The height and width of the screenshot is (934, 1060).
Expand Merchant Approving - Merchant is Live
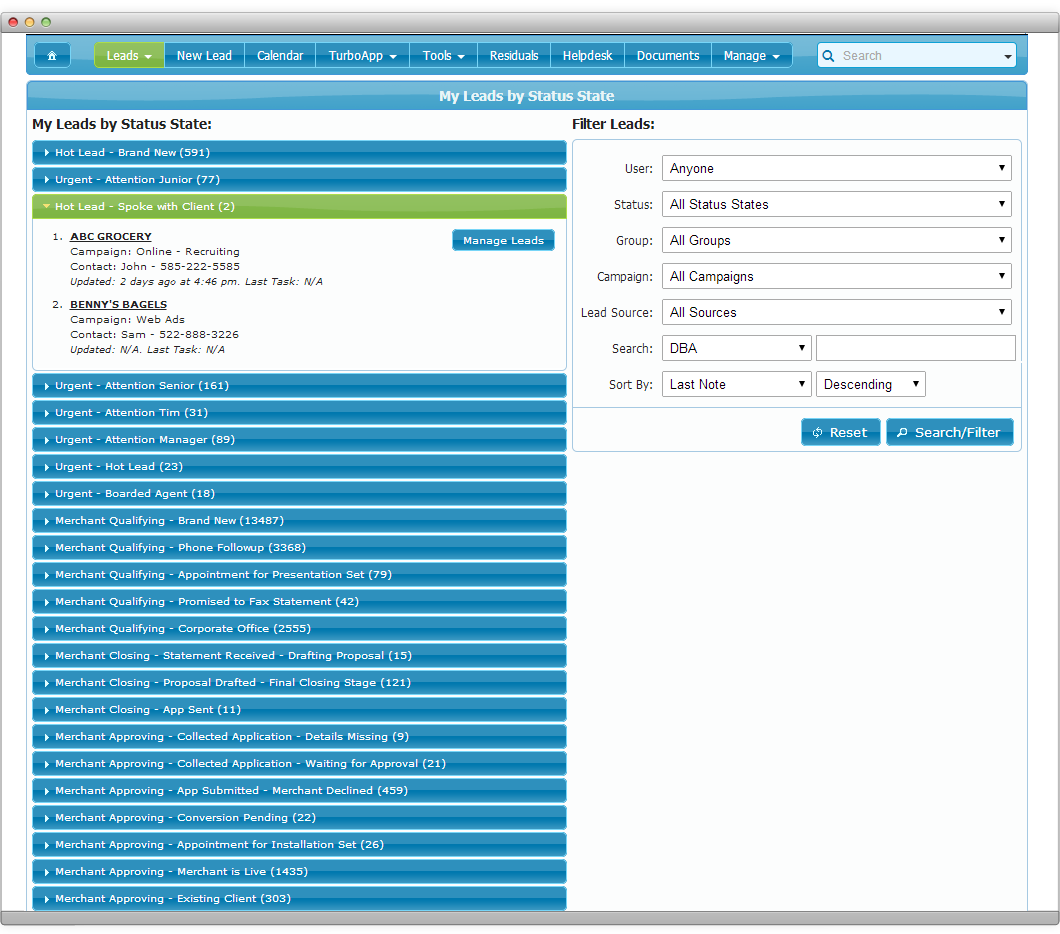coord(299,872)
